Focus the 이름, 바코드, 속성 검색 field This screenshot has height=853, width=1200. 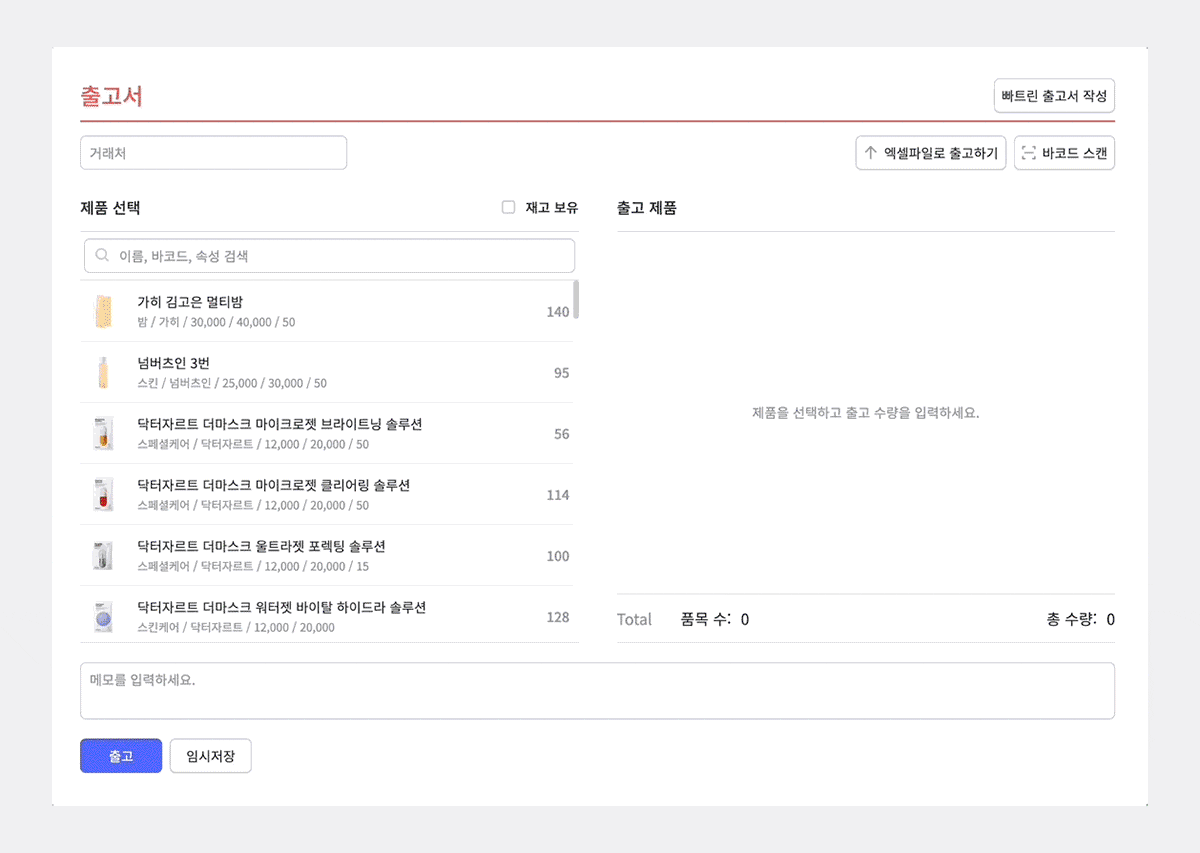tap(340, 256)
